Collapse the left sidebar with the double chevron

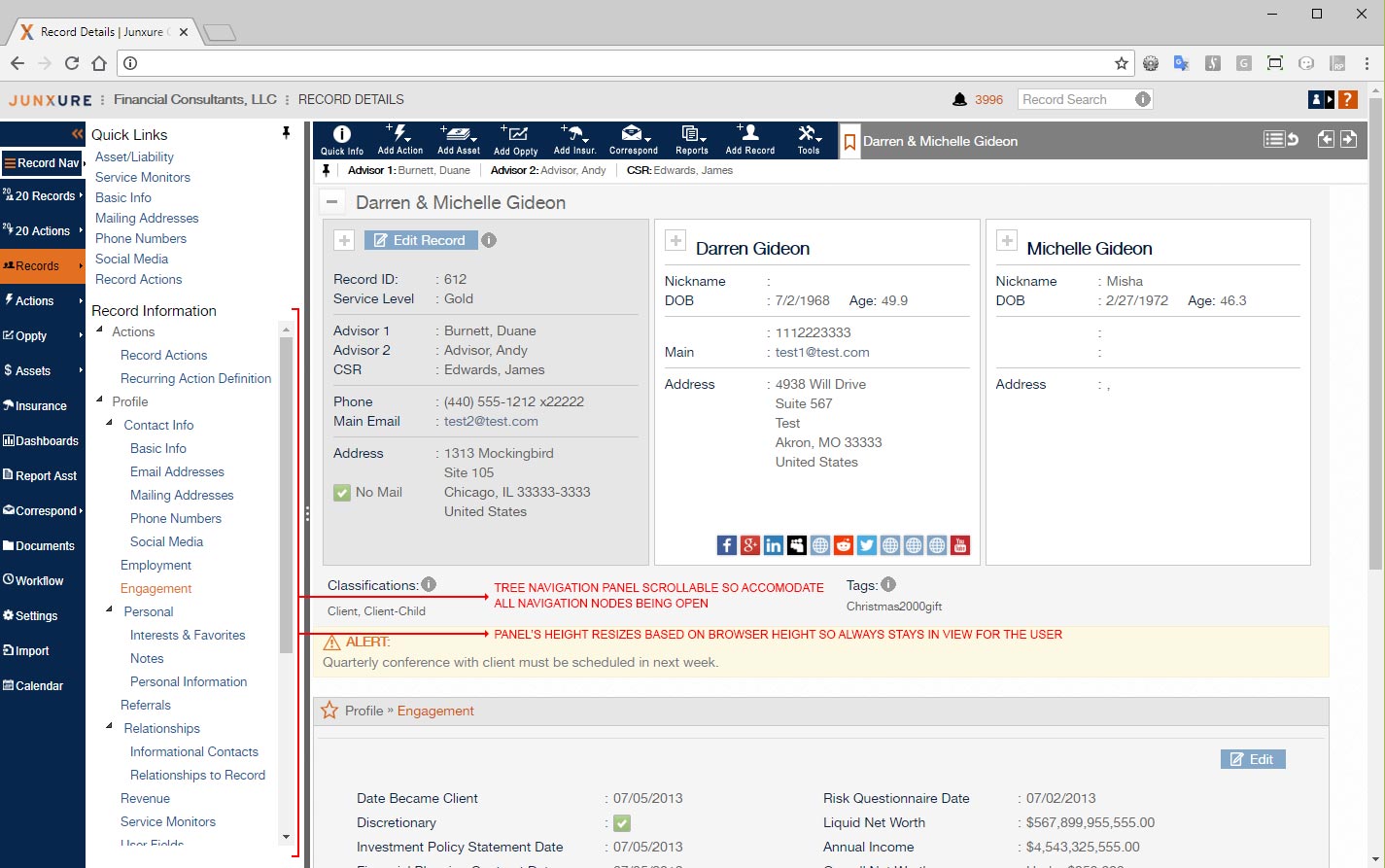click(78, 134)
